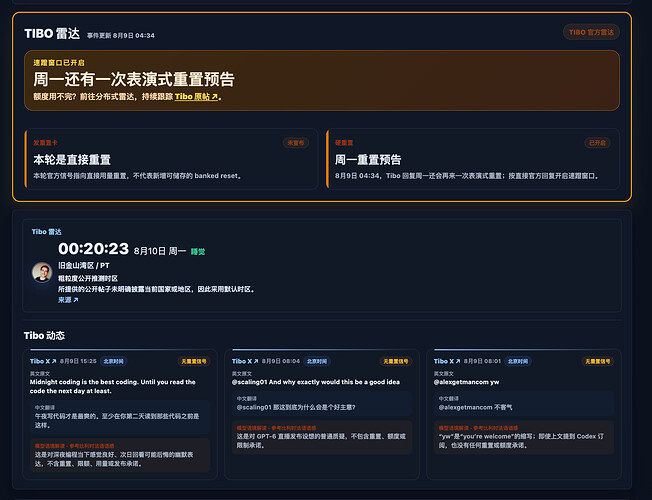Click the 未宣布 status badge
Image resolution: width=652 pixels, height=500 pixels.
(x=296, y=143)
